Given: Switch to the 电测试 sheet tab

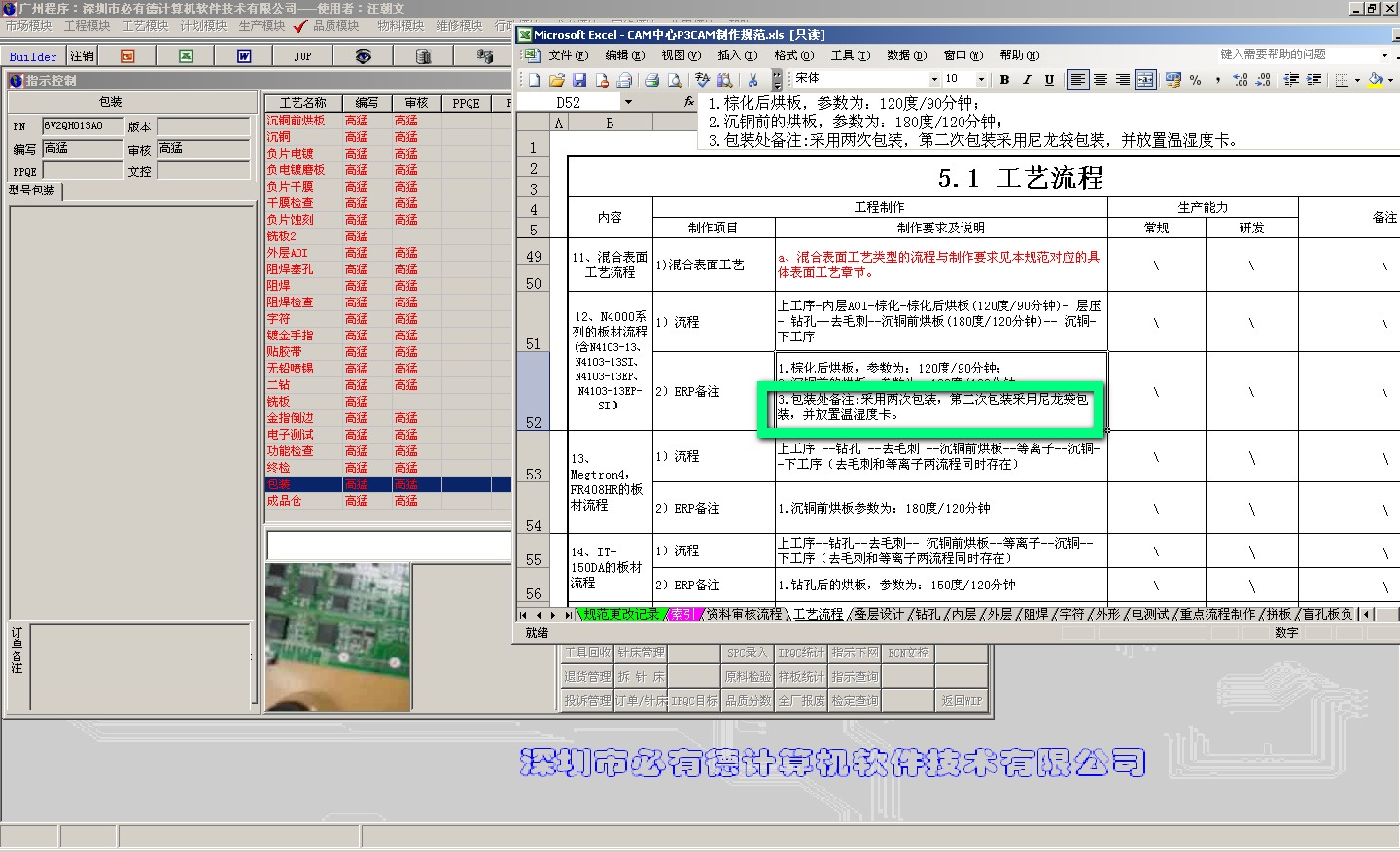Looking at the screenshot, I should pyautogui.click(x=1150, y=615).
